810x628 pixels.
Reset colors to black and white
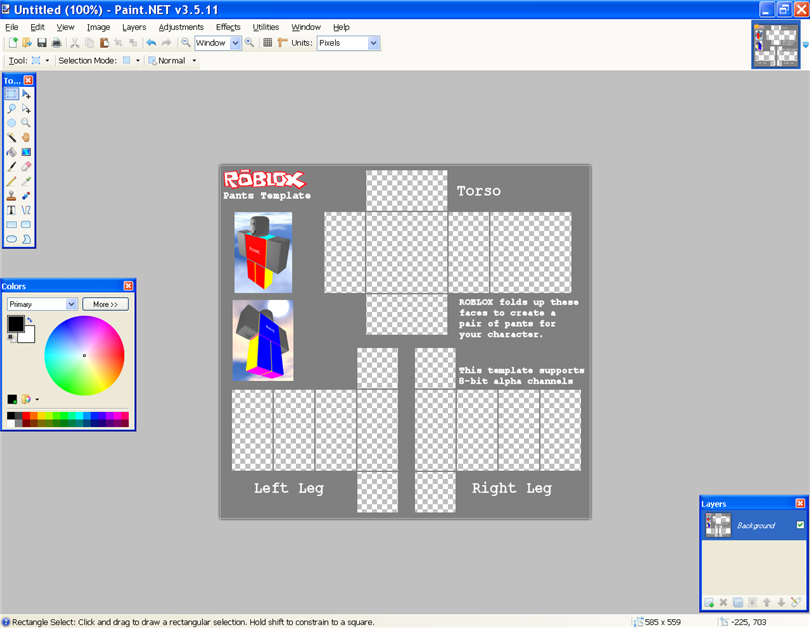pyautogui.click(x=11, y=338)
